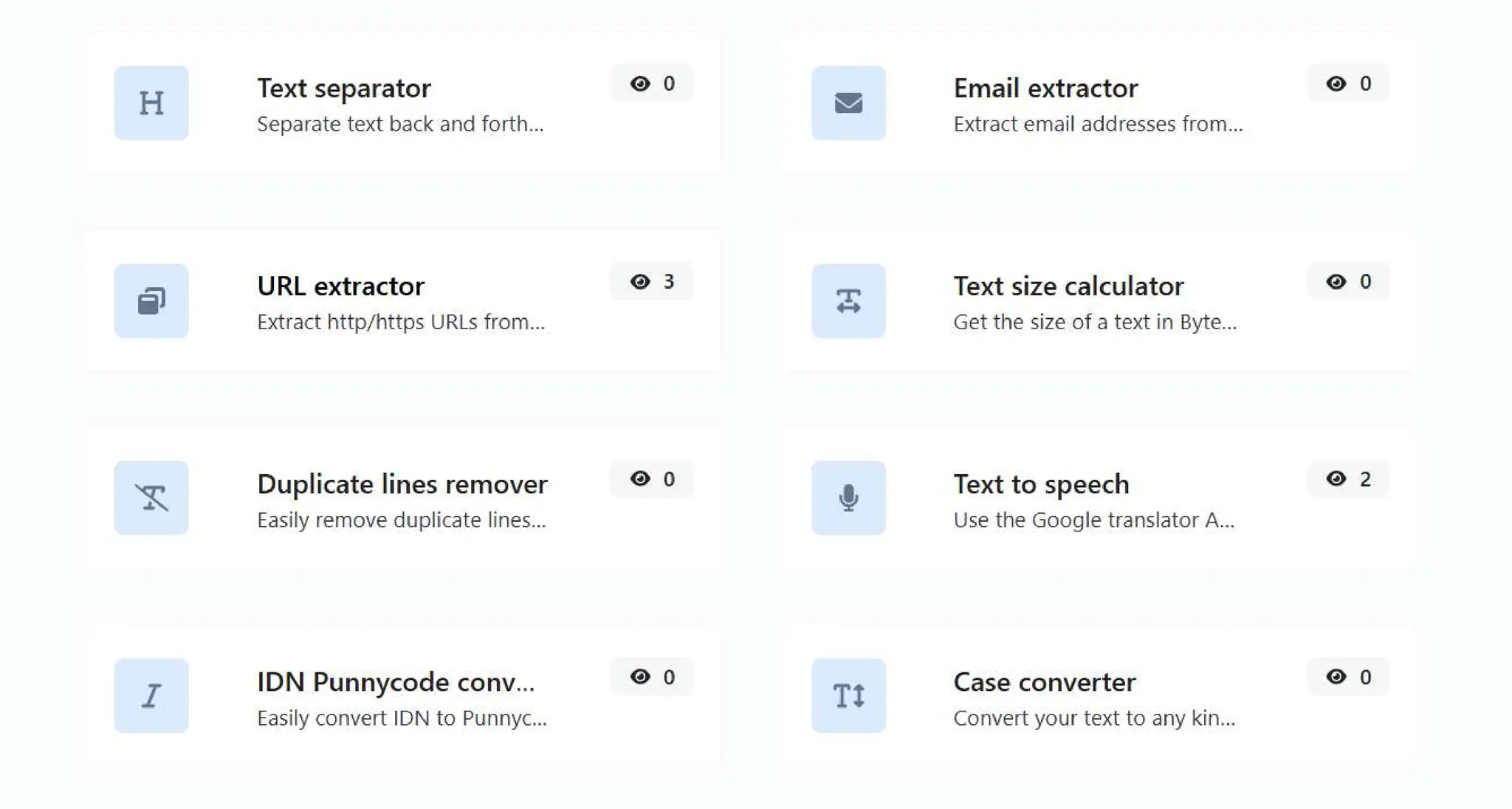Click the IDN Punnycode italic icon
Screen dimensions: 1512x809
151,695
